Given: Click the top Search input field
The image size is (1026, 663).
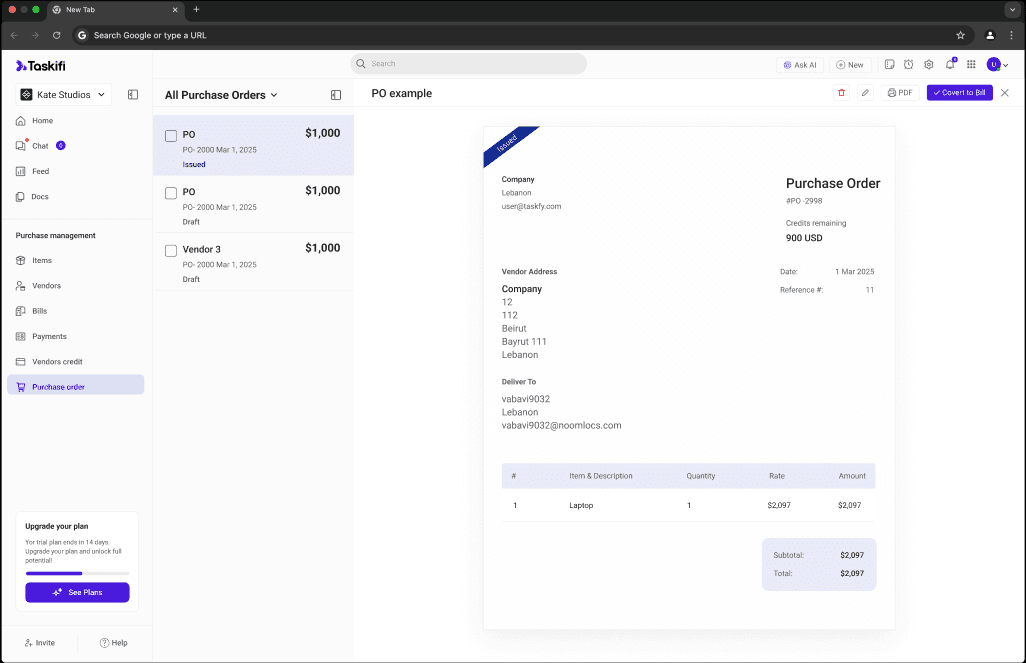Looking at the screenshot, I should 469,64.
